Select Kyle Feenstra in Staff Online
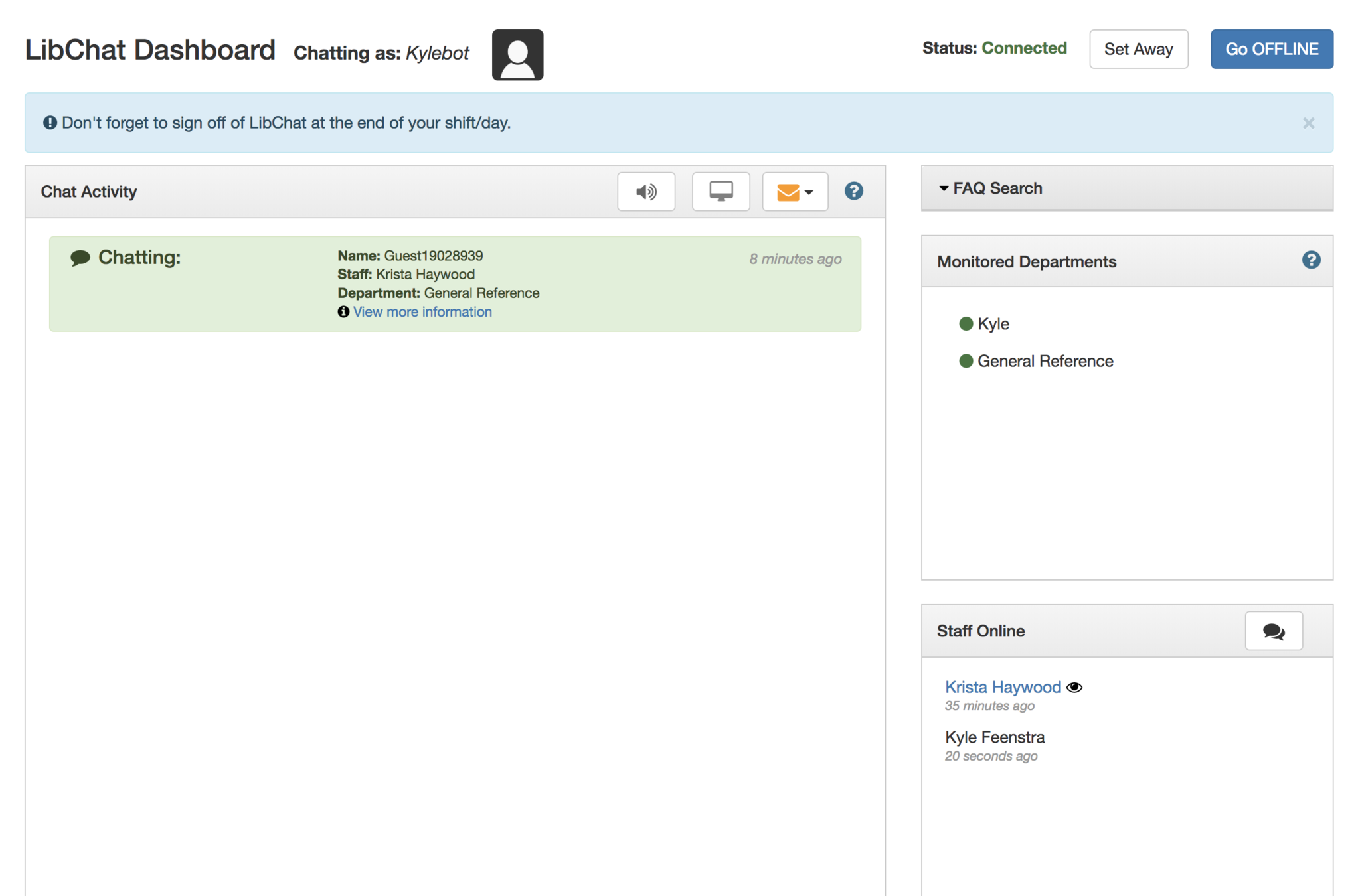 [994, 737]
